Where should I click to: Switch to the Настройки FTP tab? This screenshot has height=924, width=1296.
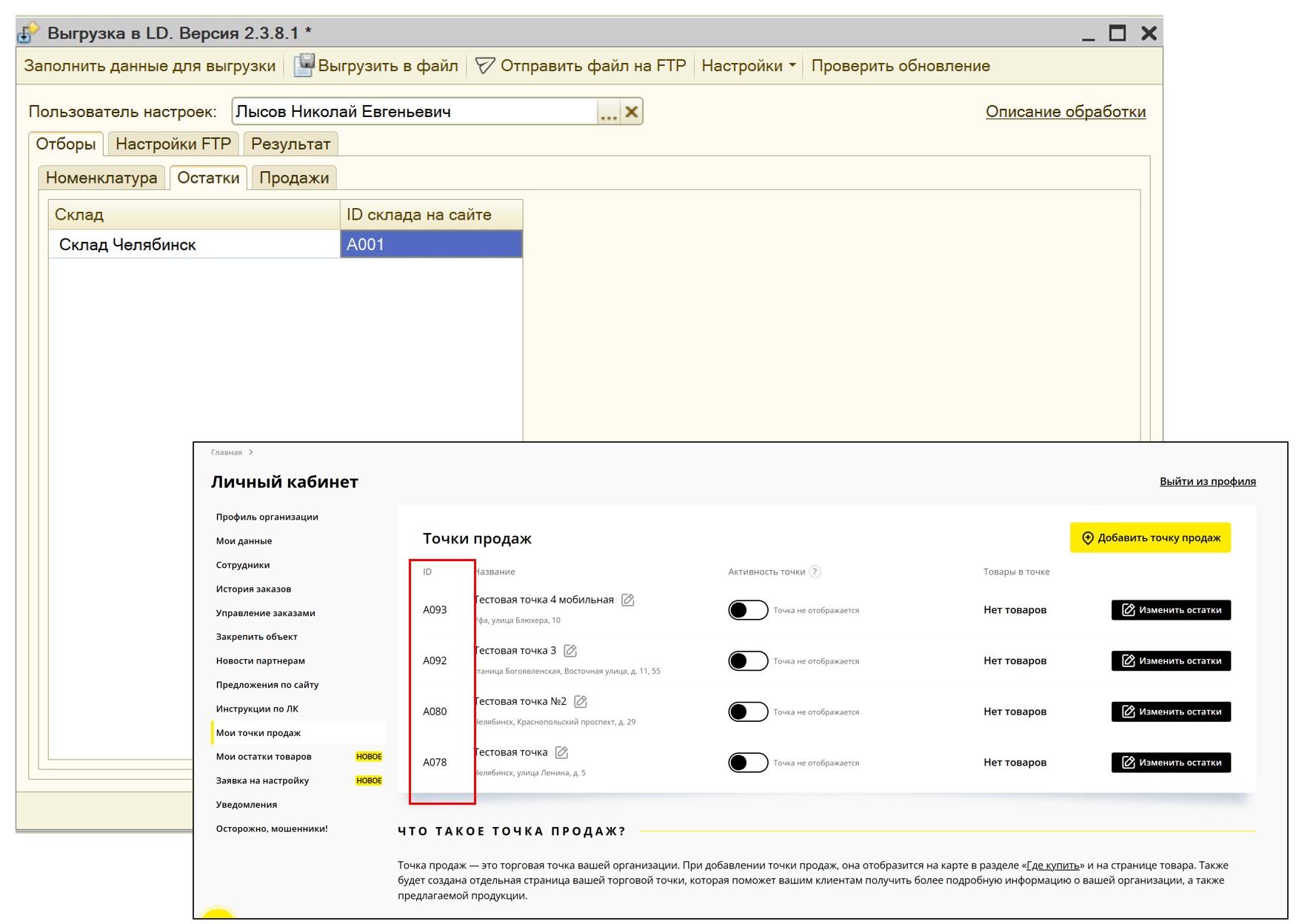[x=173, y=144]
